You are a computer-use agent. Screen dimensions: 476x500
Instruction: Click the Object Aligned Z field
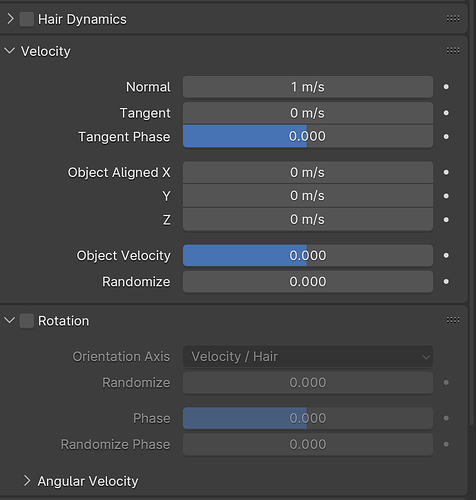(308, 219)
